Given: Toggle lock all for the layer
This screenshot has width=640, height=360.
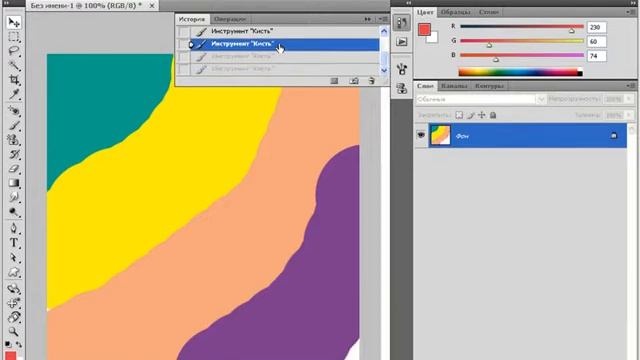Looking at the screenshot, I should (493, 115).
